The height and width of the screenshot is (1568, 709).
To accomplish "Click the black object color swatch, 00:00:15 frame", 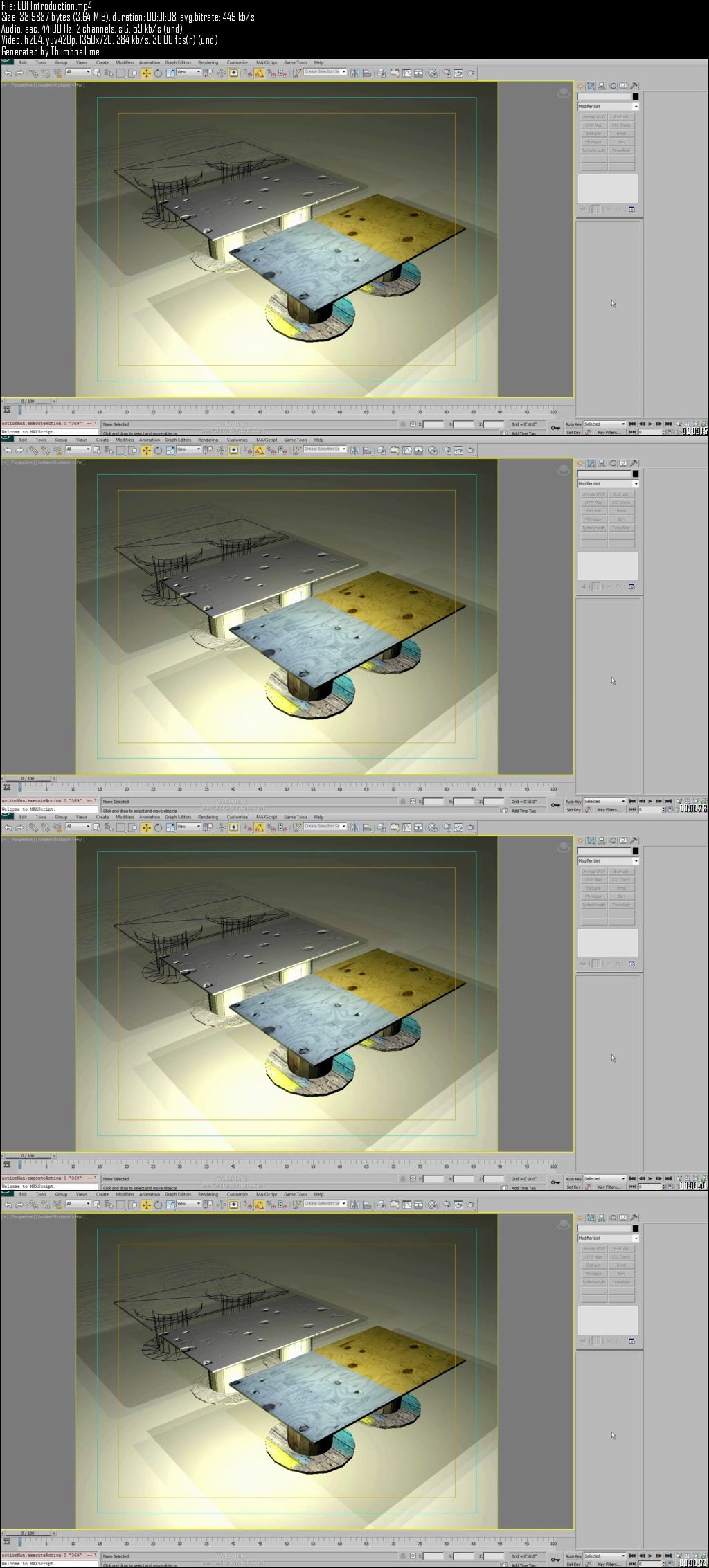I will 636,96.
